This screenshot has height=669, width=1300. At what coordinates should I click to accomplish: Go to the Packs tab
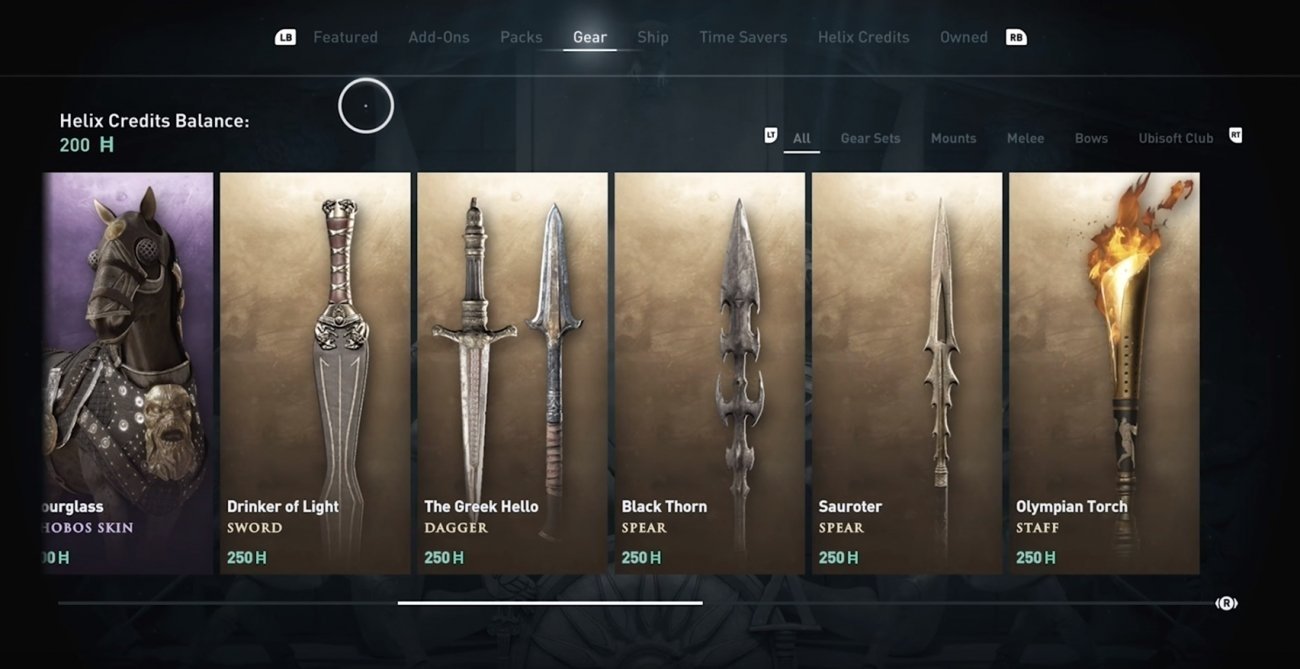pyautogui.click(x=521, y=37)
